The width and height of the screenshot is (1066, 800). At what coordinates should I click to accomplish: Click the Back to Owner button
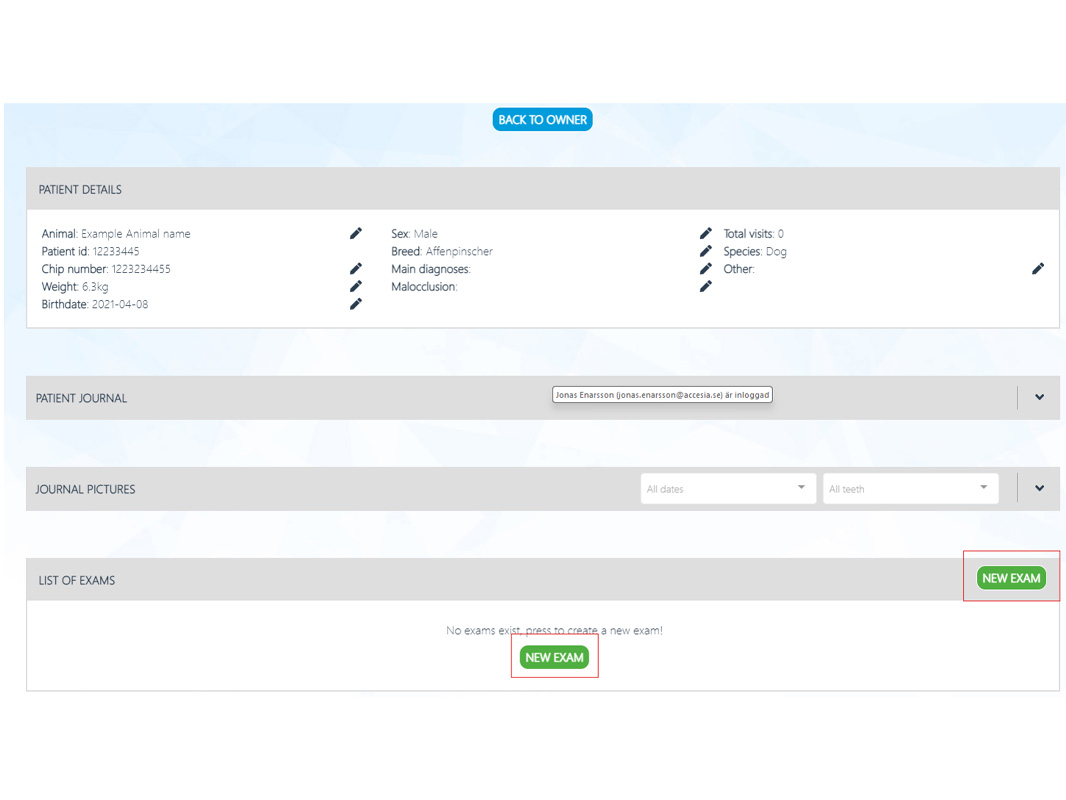pyautogui.click(x=542, y=120)
